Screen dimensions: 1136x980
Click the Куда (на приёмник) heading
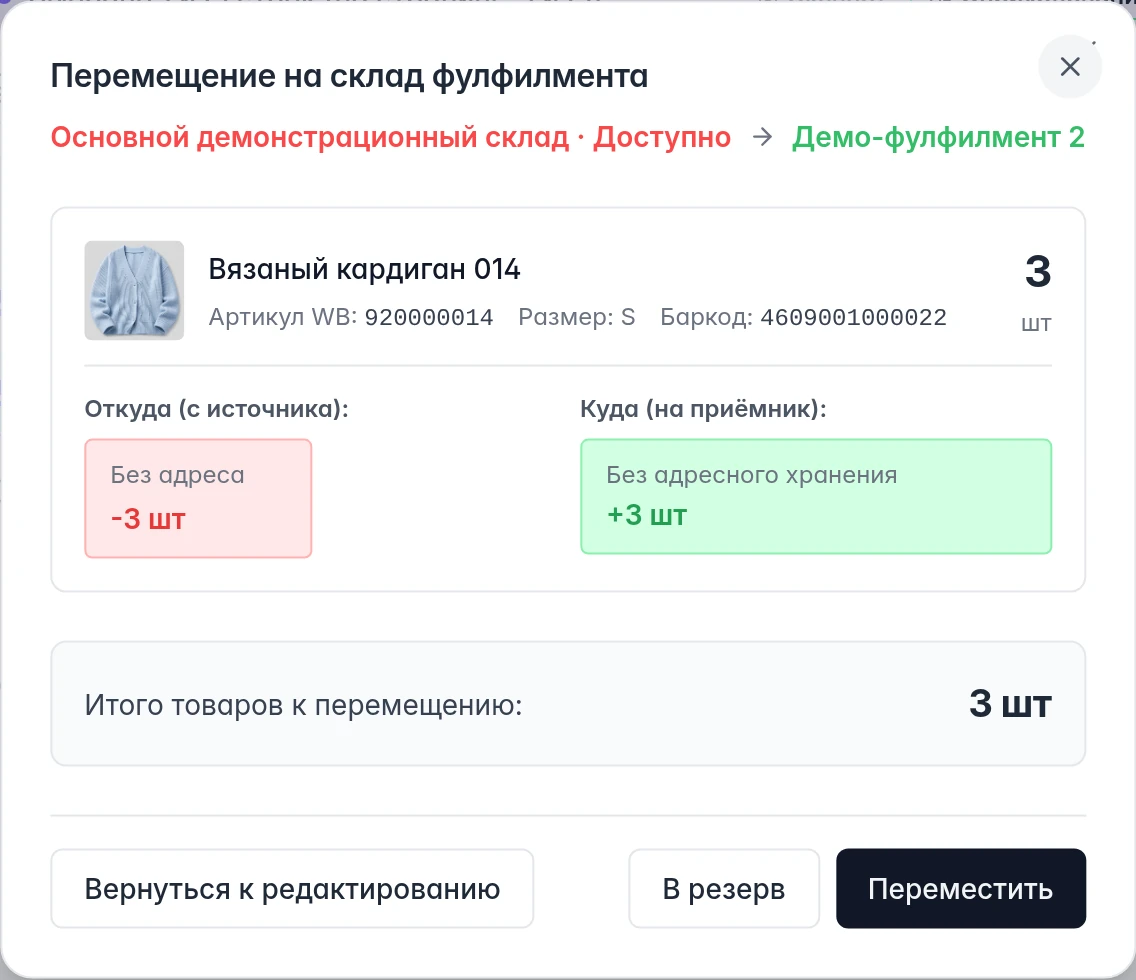pyautogui.click(x=703, y=409)
